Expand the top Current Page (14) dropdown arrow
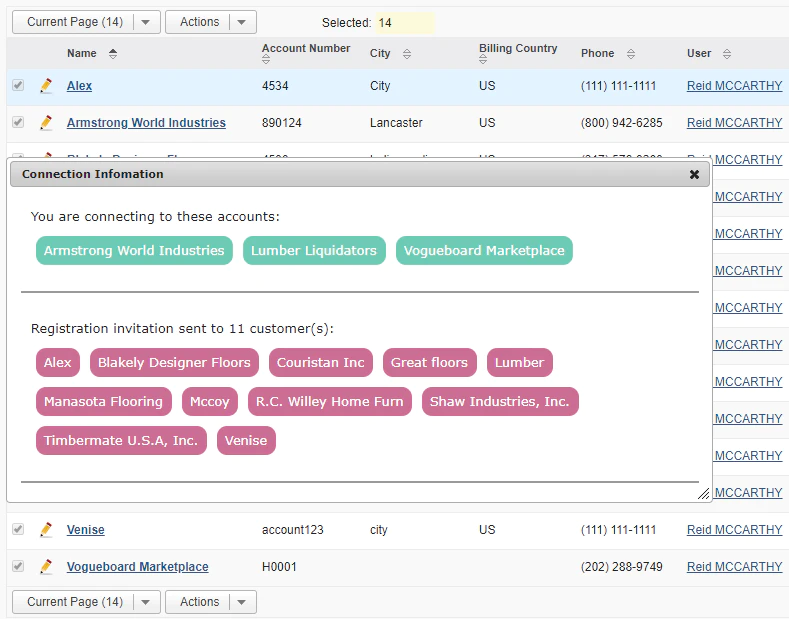This screenshot has width=789, height=619. coord(146,22)
